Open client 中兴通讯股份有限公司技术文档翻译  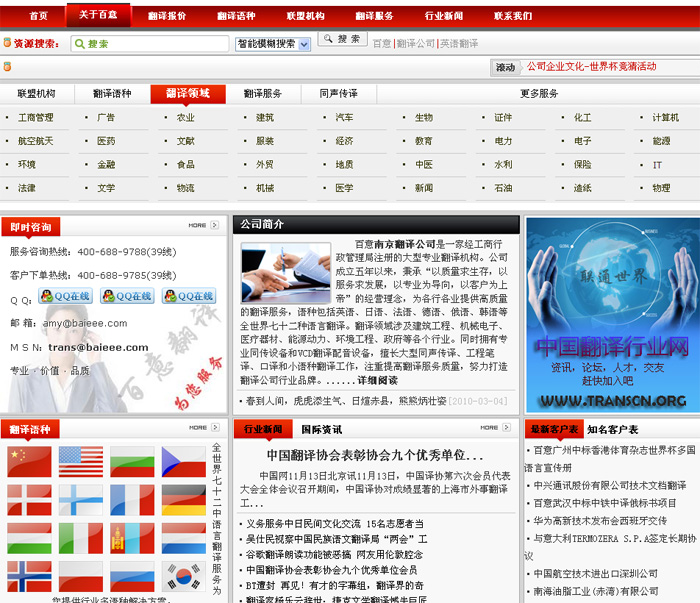(610, 485)
